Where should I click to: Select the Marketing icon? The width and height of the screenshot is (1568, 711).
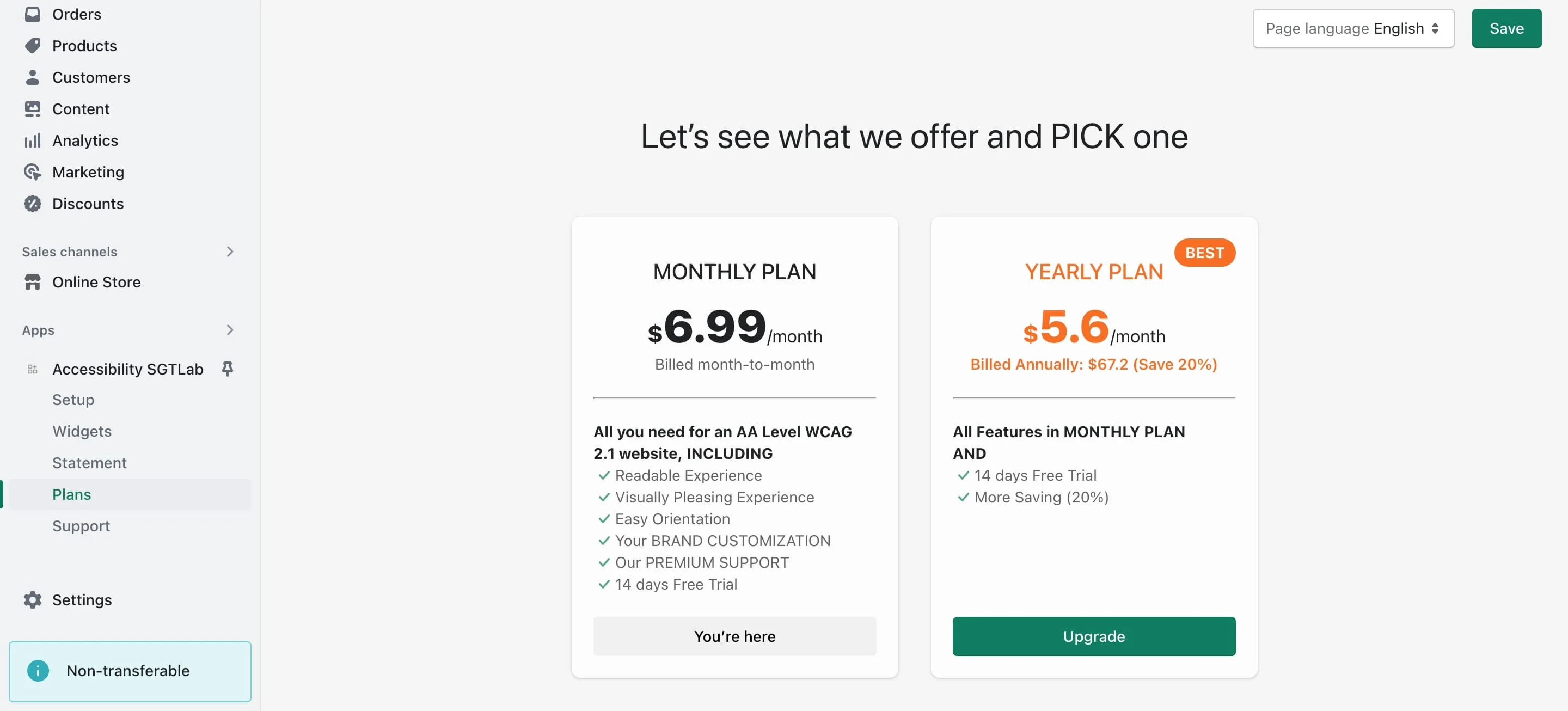pos(33,171)
